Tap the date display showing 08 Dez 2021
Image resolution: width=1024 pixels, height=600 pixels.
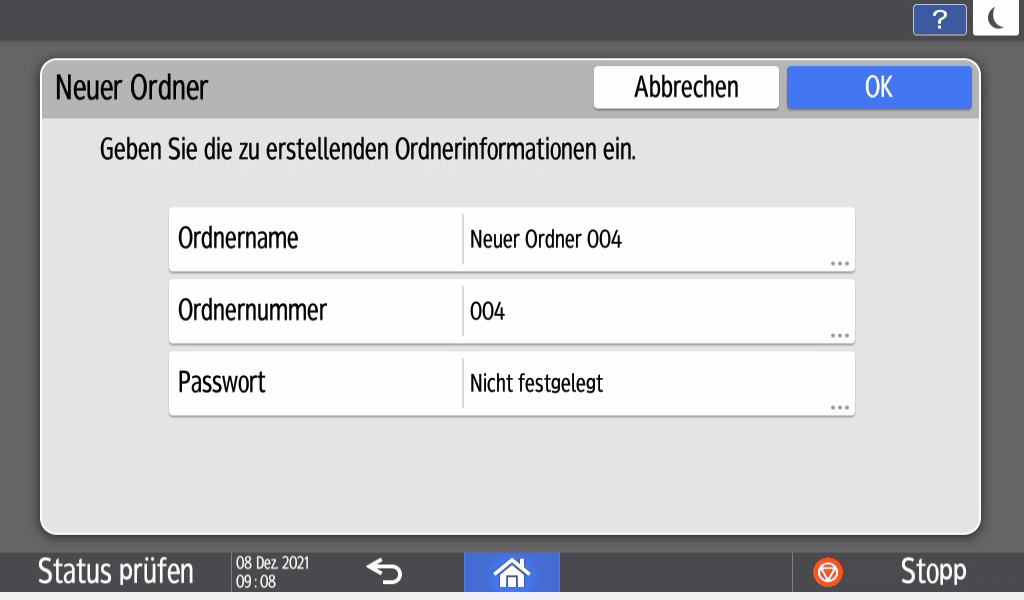[270, 571]
